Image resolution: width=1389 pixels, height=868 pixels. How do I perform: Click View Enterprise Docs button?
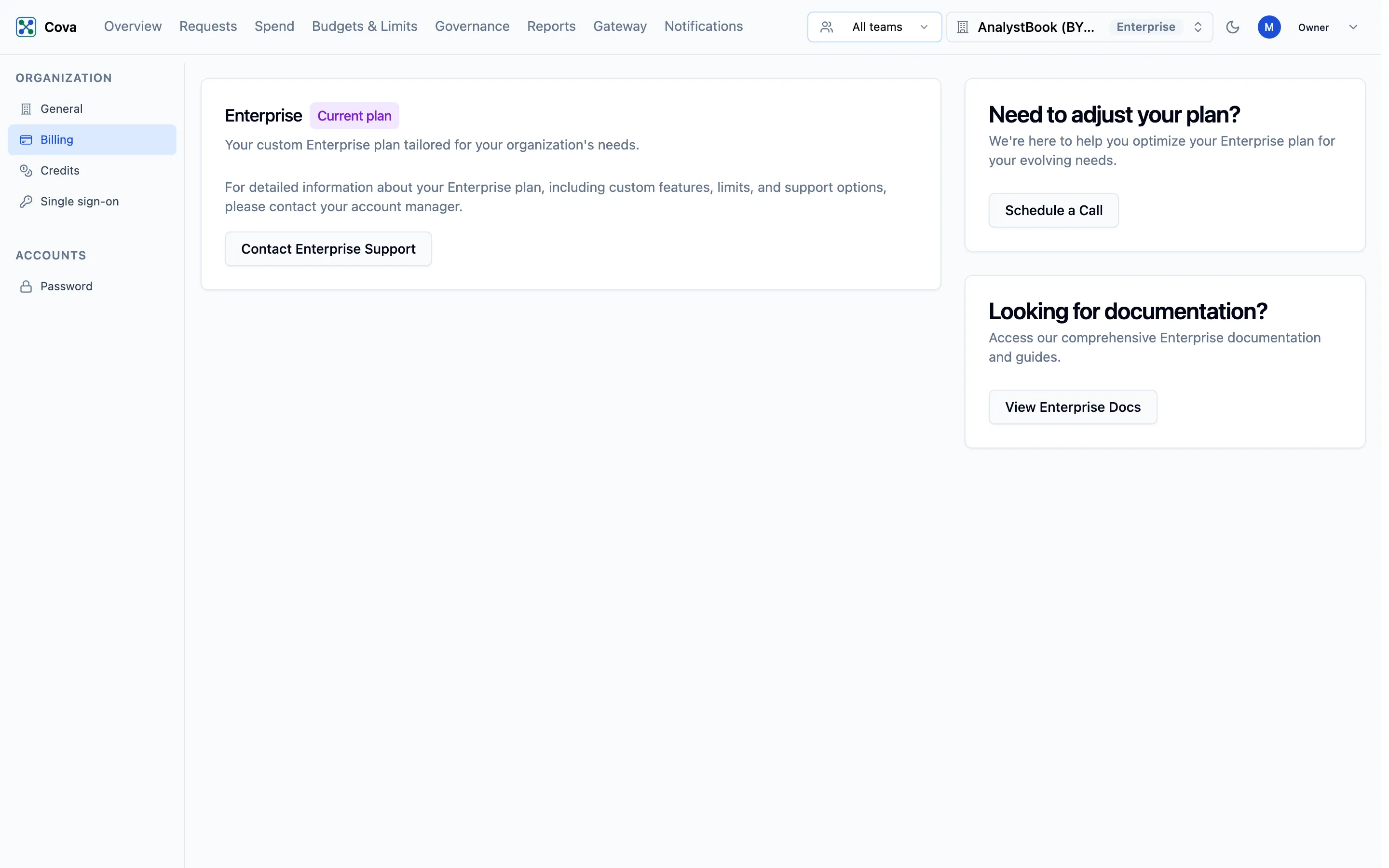[x=1072, y=407]
